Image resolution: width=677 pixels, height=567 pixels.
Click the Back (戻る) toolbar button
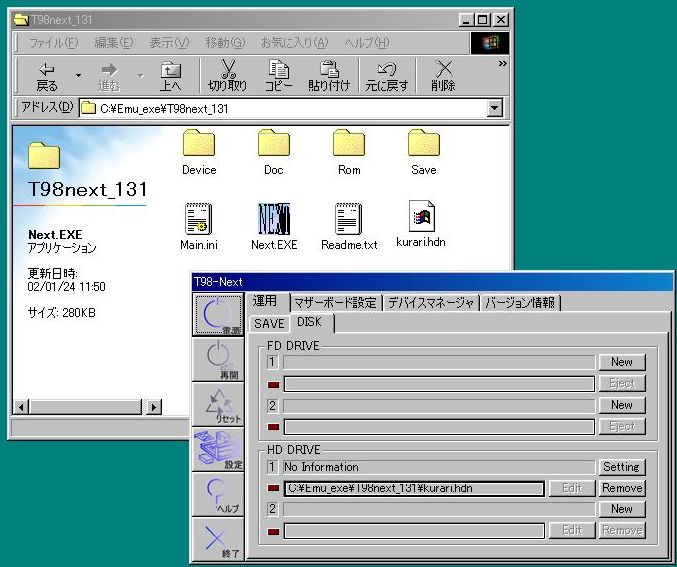pyautogui.click(x=47, y=76)
